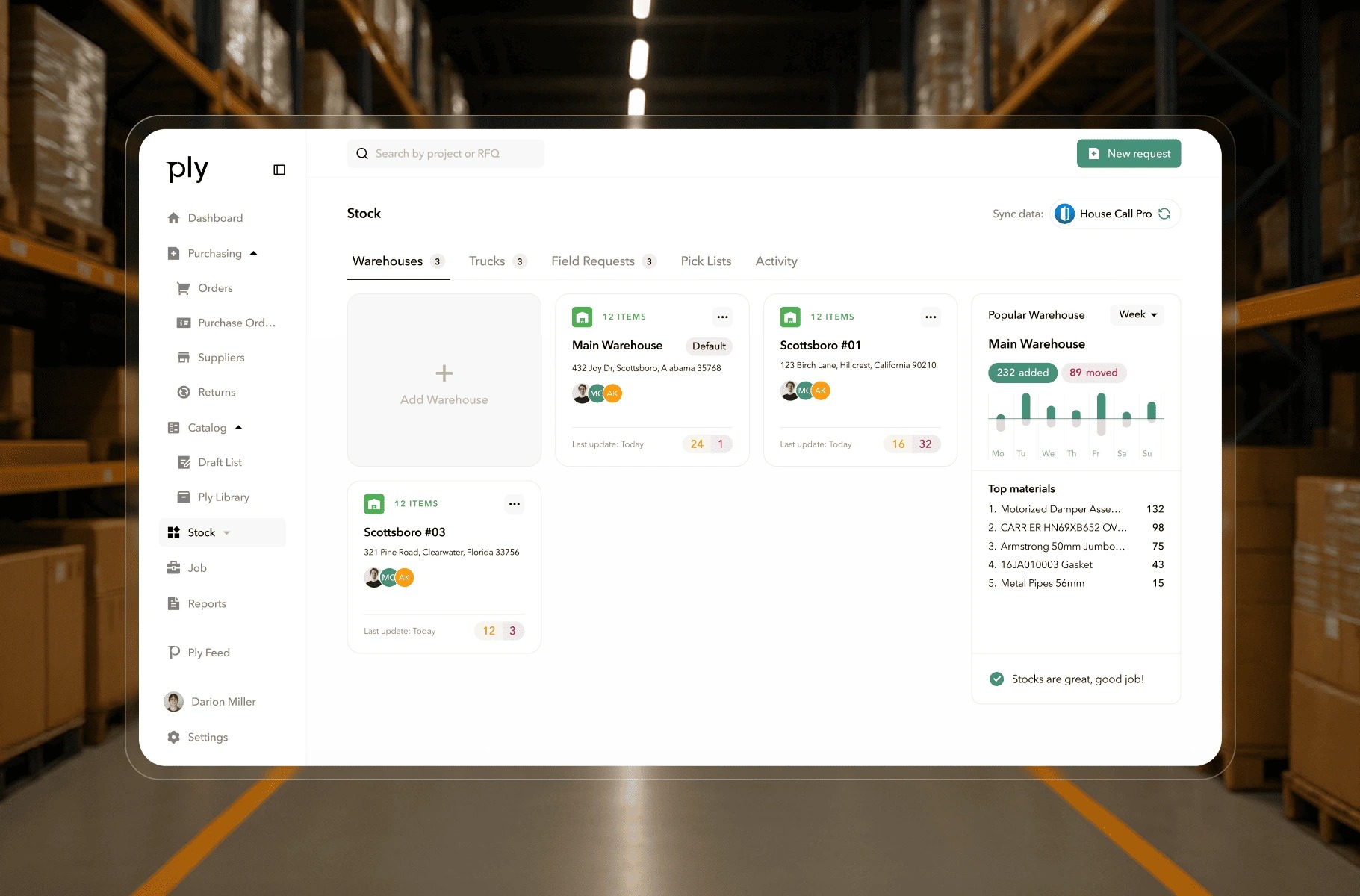Switch to the Trucks tab

click(488, 261)
